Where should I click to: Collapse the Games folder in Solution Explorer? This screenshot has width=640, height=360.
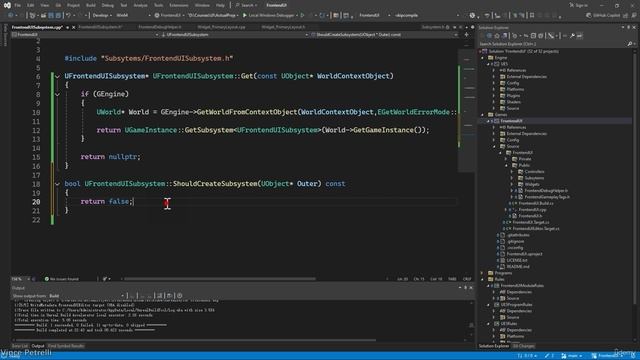point(482,115)
